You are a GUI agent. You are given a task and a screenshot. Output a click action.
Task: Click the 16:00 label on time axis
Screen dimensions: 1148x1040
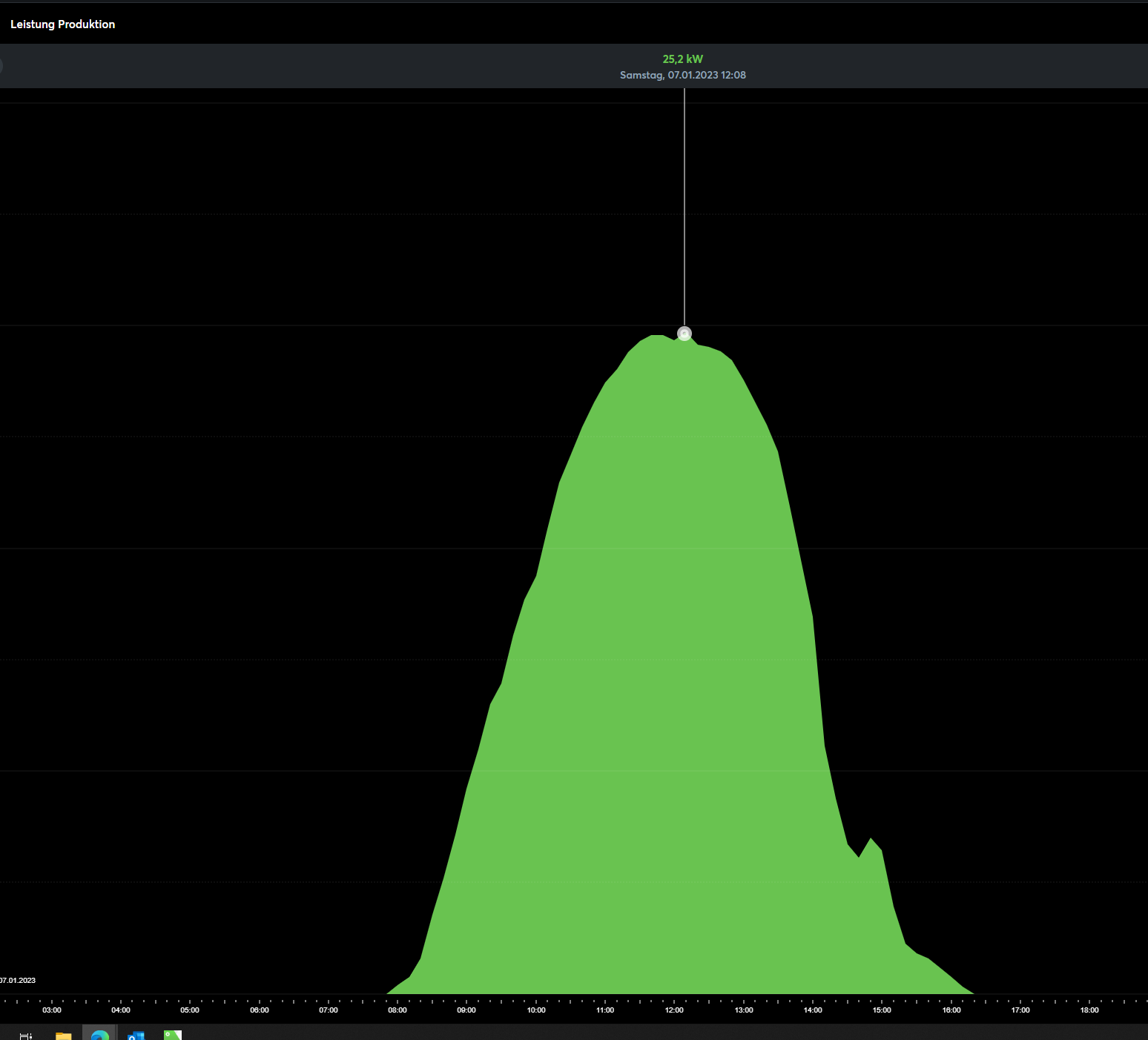click(x=951, y=1010)
